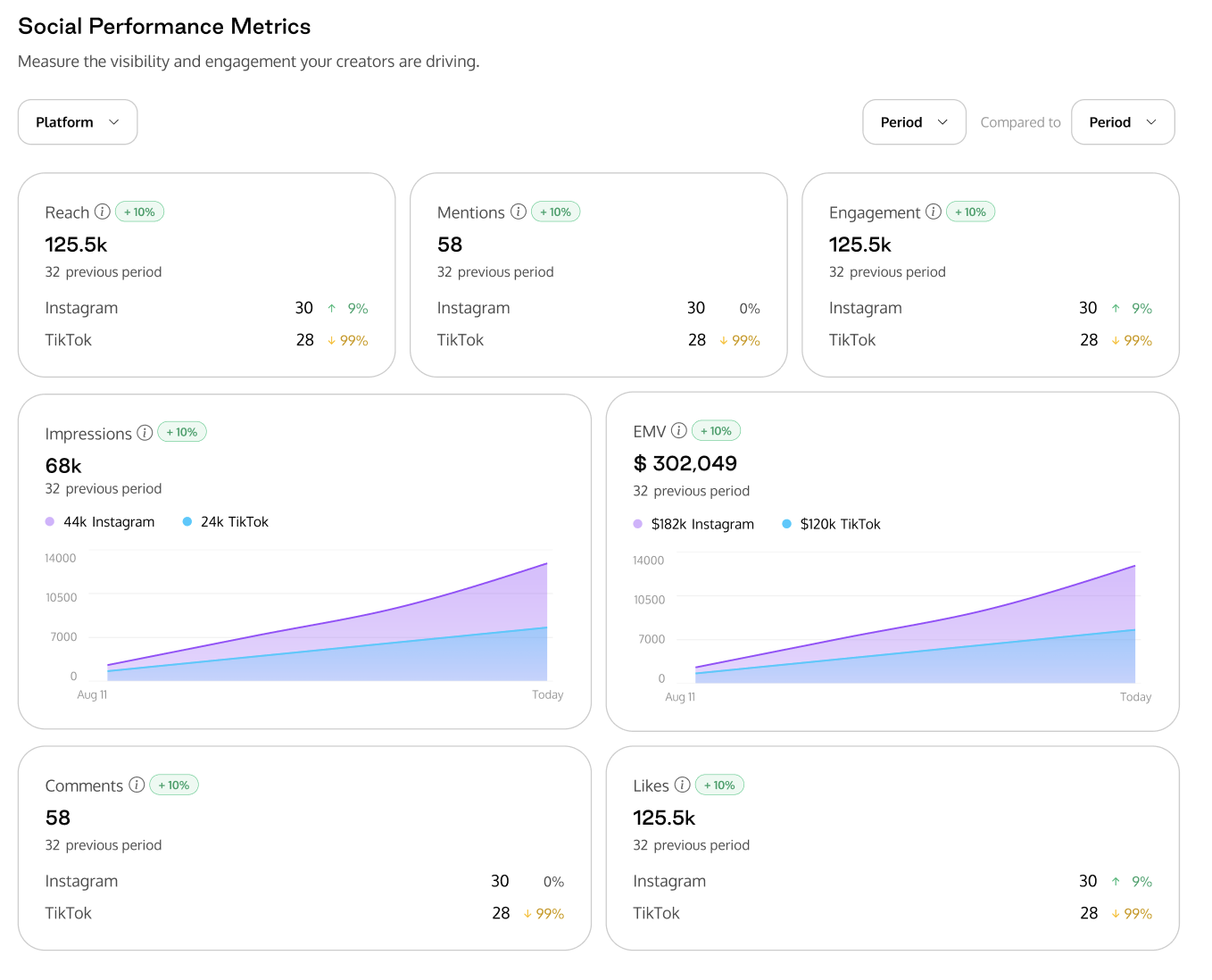1212x980 pixels.
Task: Open the Period dropdown after 'Compared to'
Action: pyautogui.click(x=1123, y=122)
